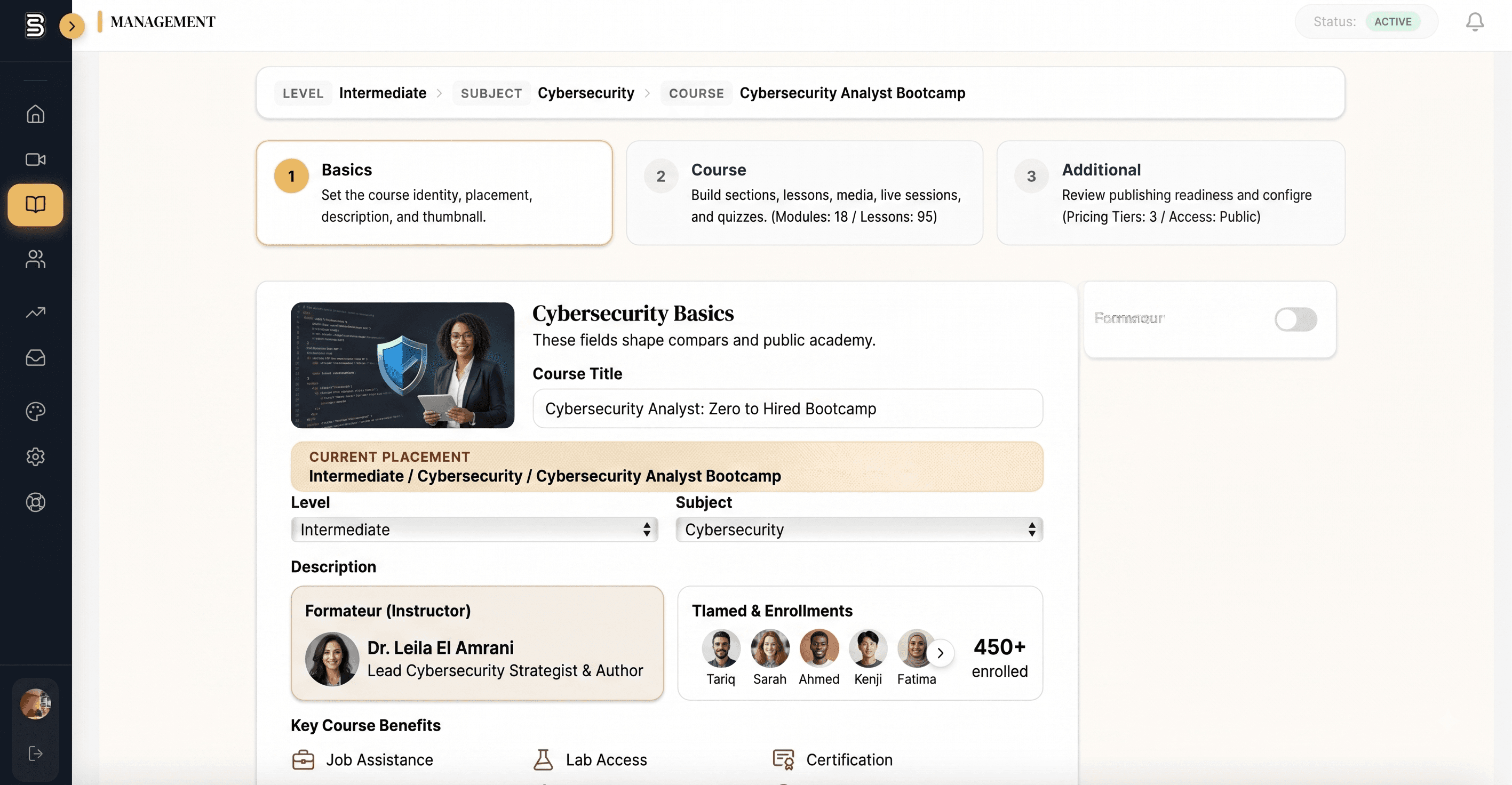Click the app logo in the sidebar
The width and height of the screenshot is (1512, 785).
[35, 25]
